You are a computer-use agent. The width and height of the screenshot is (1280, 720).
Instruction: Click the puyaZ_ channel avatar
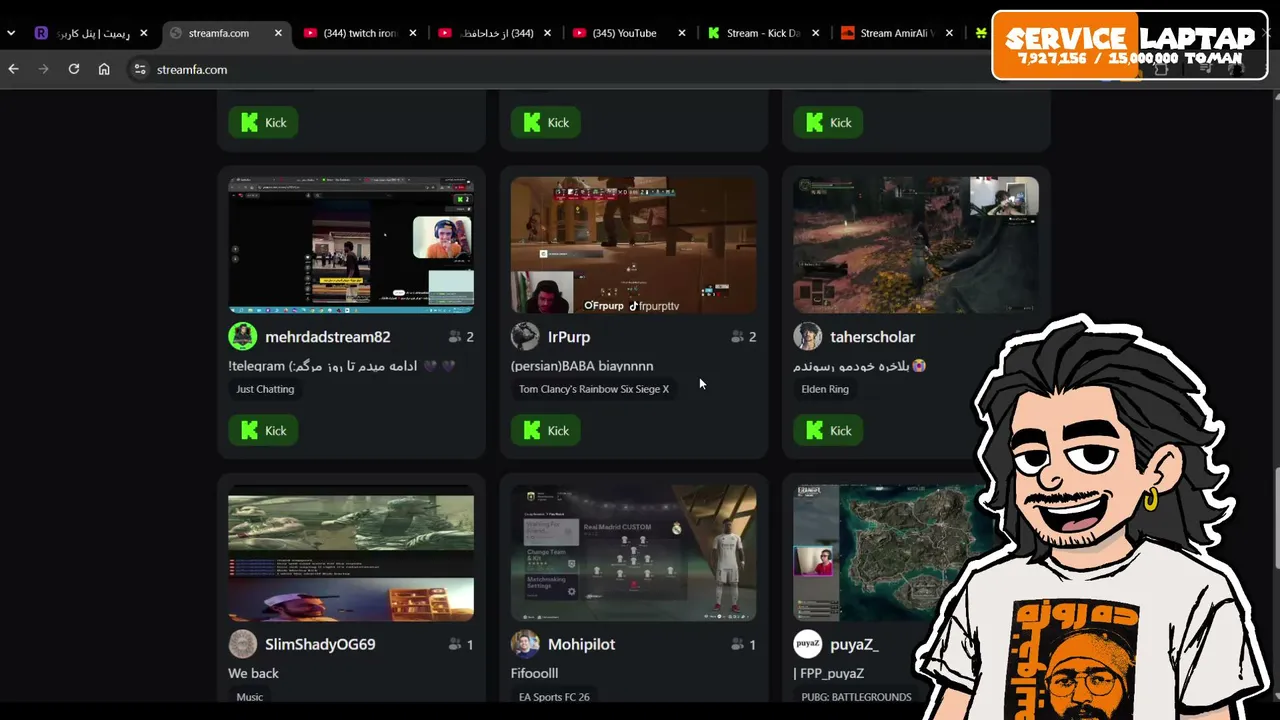click(x=808, y=644)
